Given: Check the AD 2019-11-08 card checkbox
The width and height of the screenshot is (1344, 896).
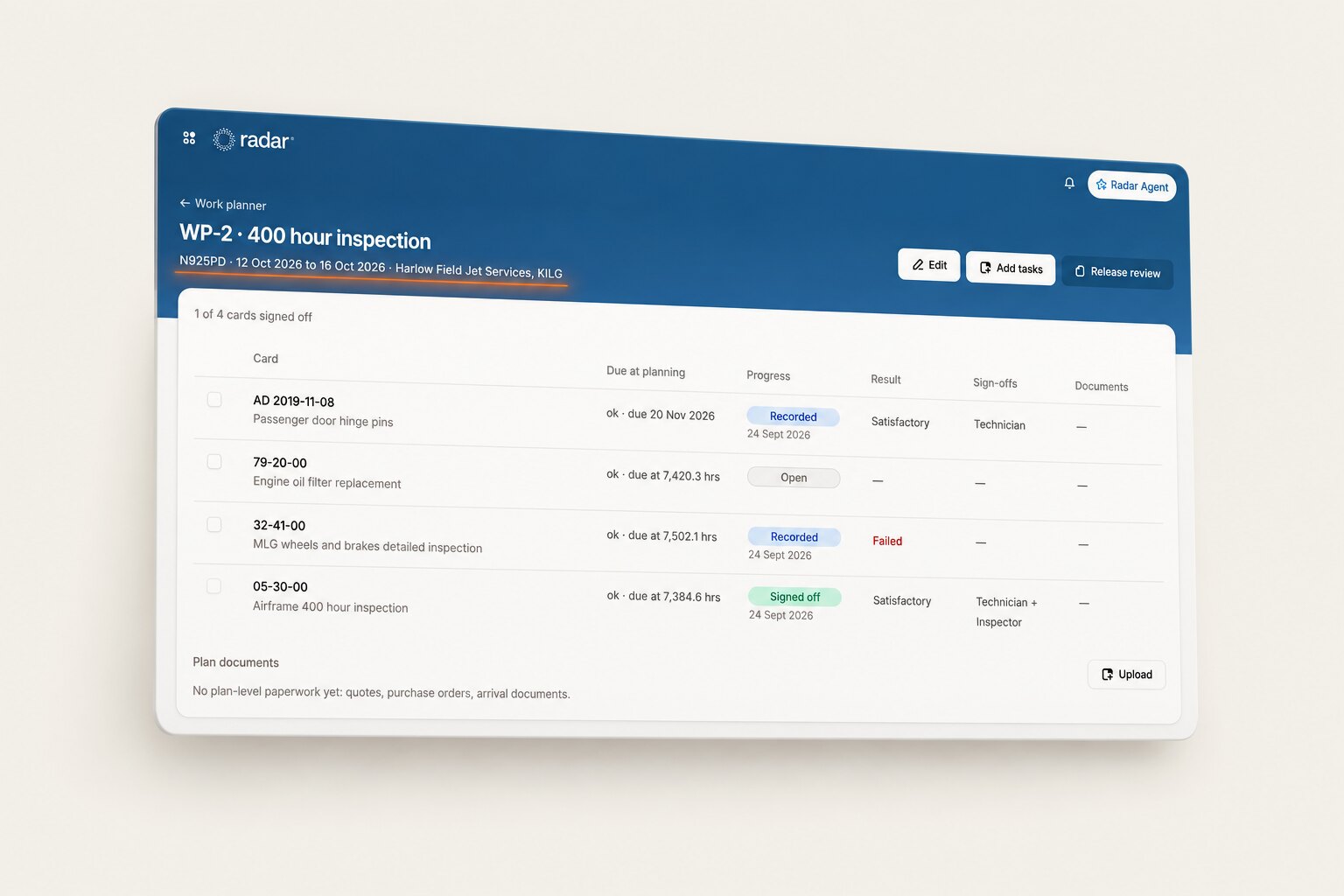Looking at the screenshot, I should 214,400.
